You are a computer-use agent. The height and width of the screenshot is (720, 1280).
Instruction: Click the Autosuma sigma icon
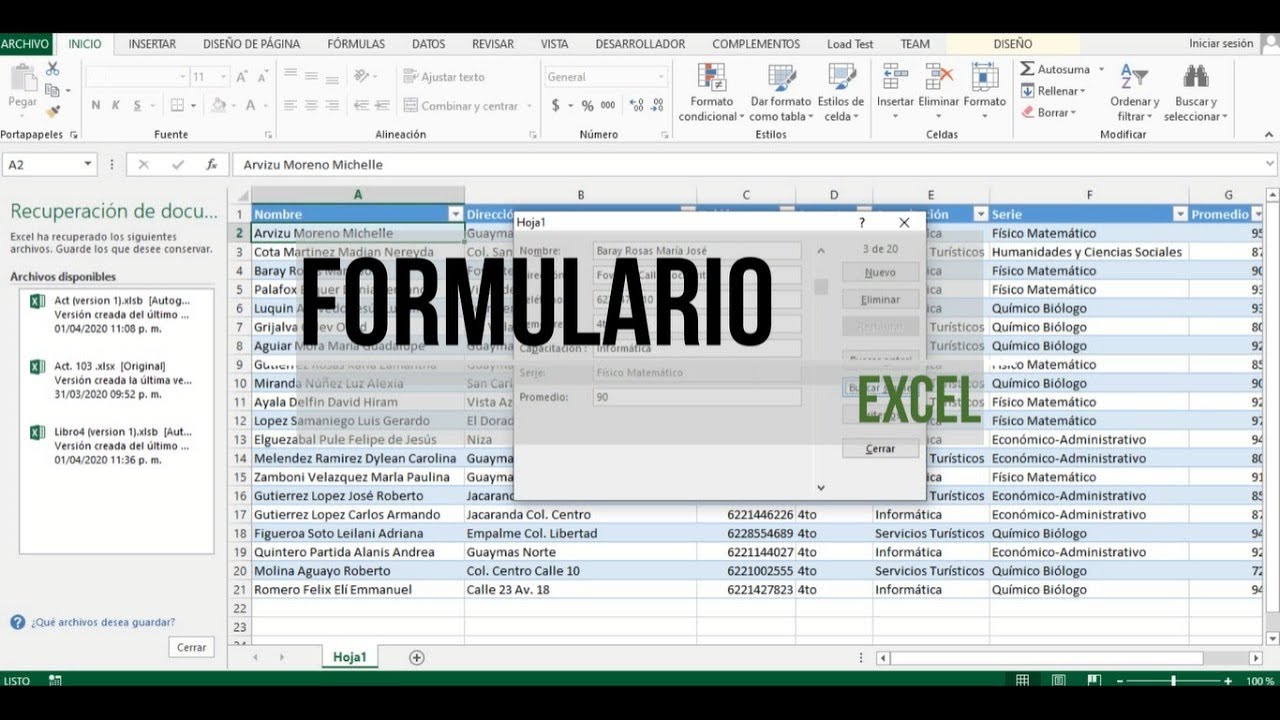[x=1027, y=69]
